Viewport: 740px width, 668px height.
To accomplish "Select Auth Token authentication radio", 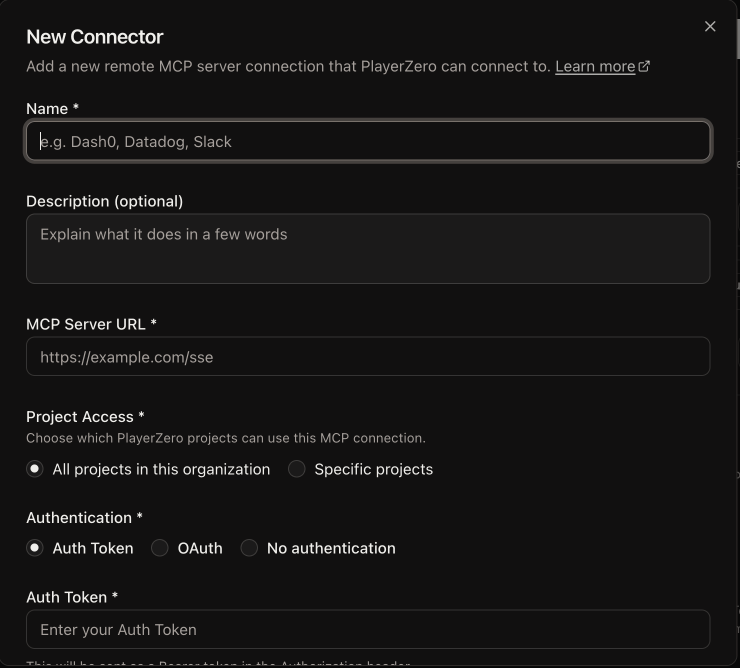I will point(34,548).
